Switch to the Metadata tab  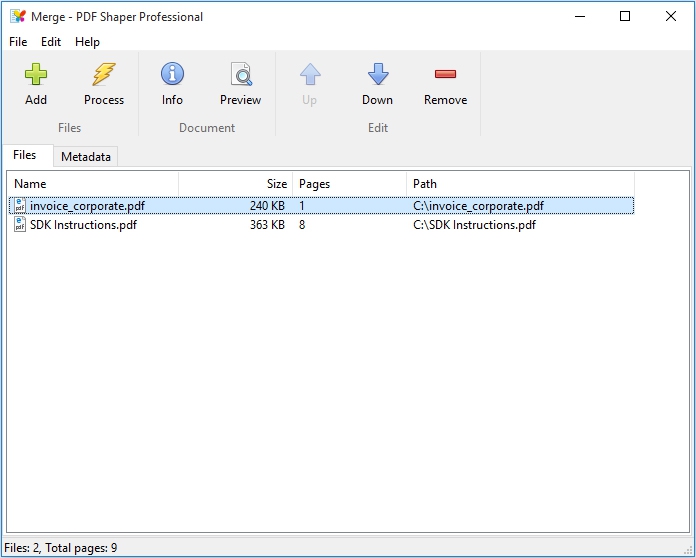pos(86,156)
